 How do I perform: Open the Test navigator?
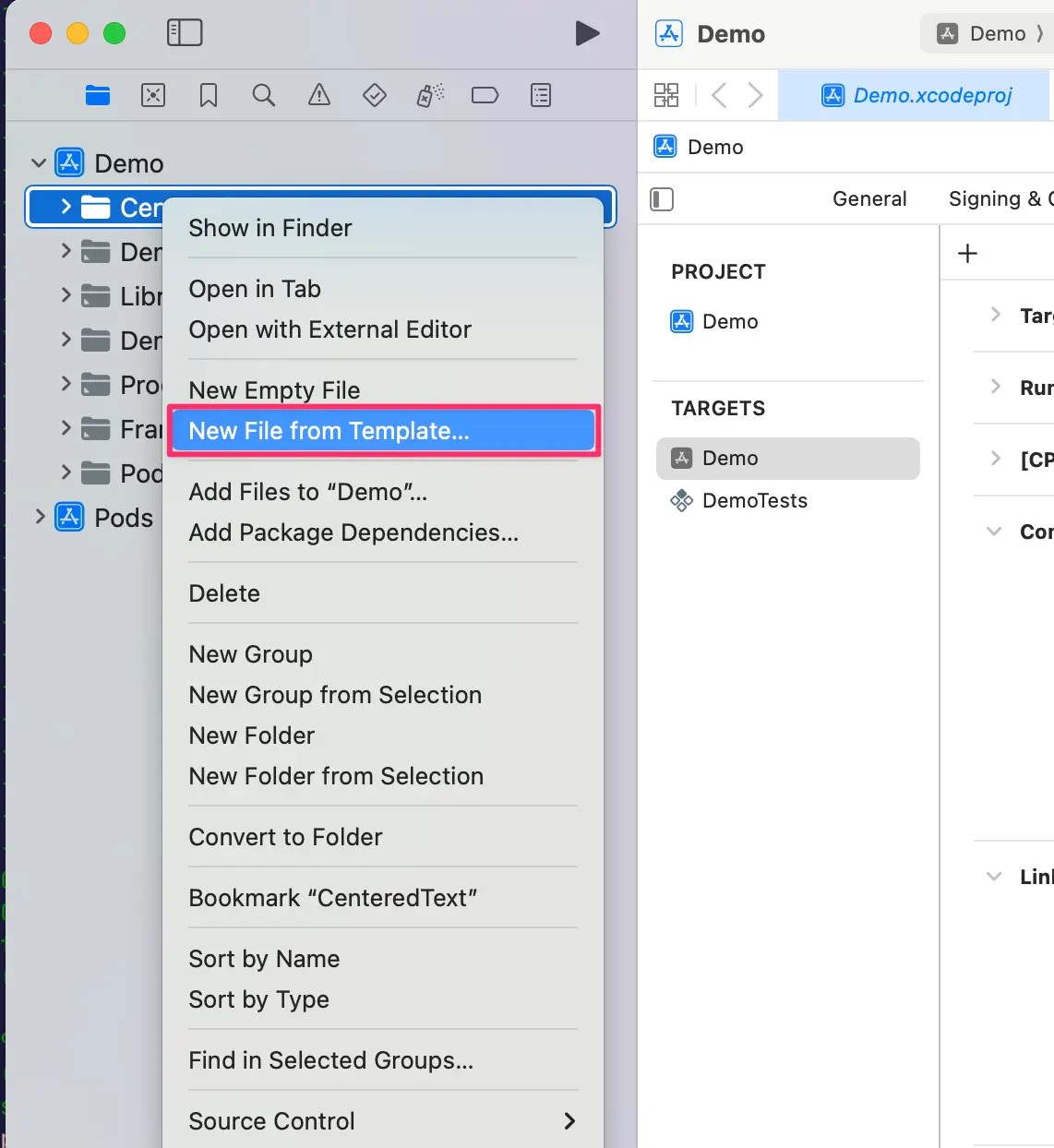(375, 95)
